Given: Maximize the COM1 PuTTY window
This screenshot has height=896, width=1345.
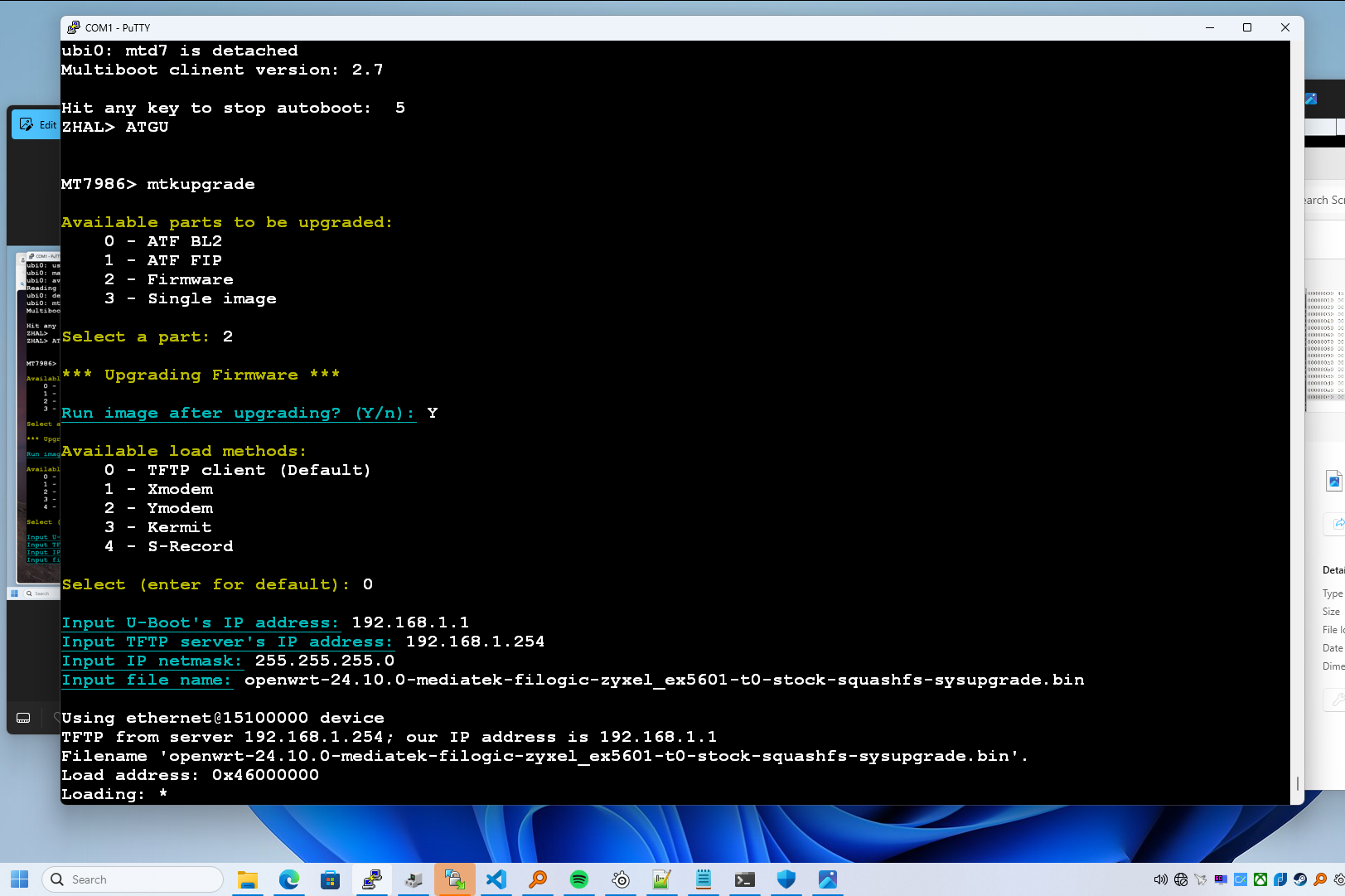Looking at the screenshot, I should coord(1246,27).
